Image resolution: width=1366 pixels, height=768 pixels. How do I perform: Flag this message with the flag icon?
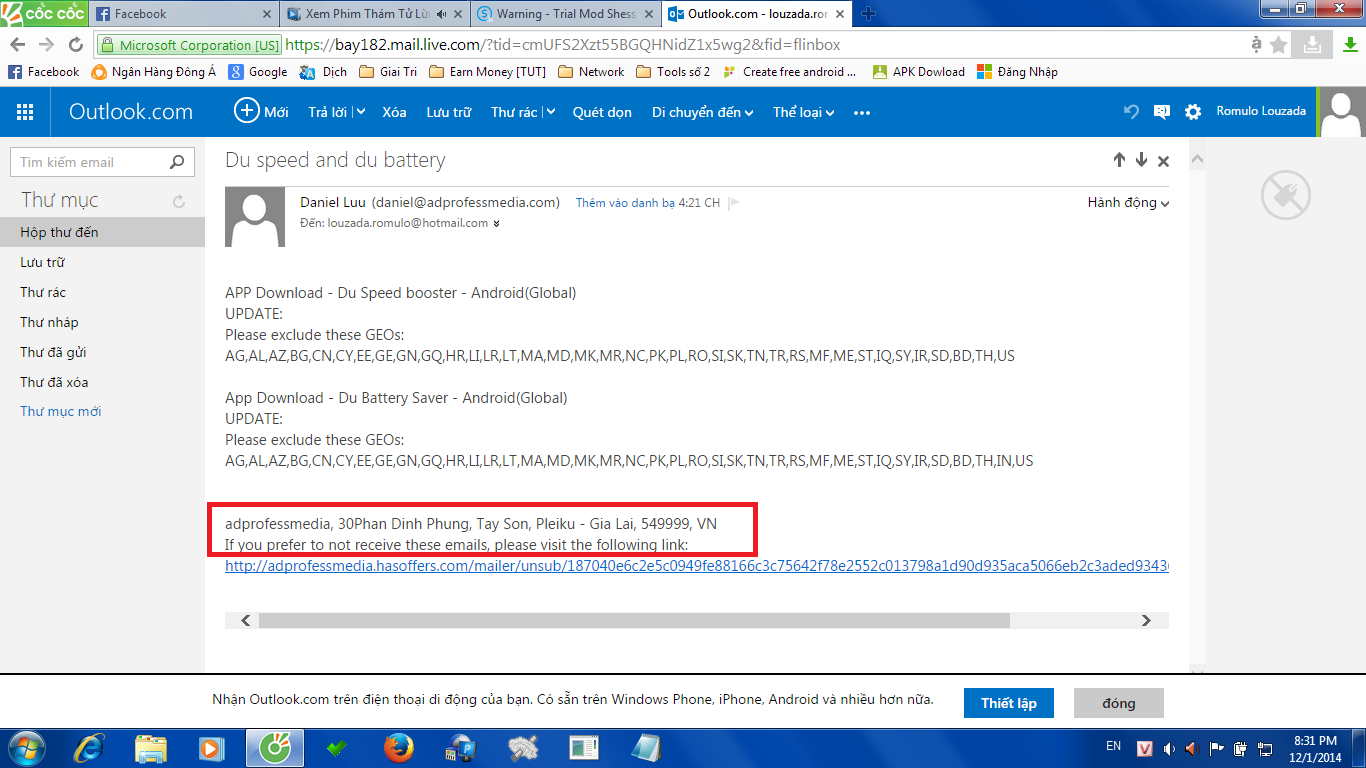pyautogui.click(x=734, y=203)
